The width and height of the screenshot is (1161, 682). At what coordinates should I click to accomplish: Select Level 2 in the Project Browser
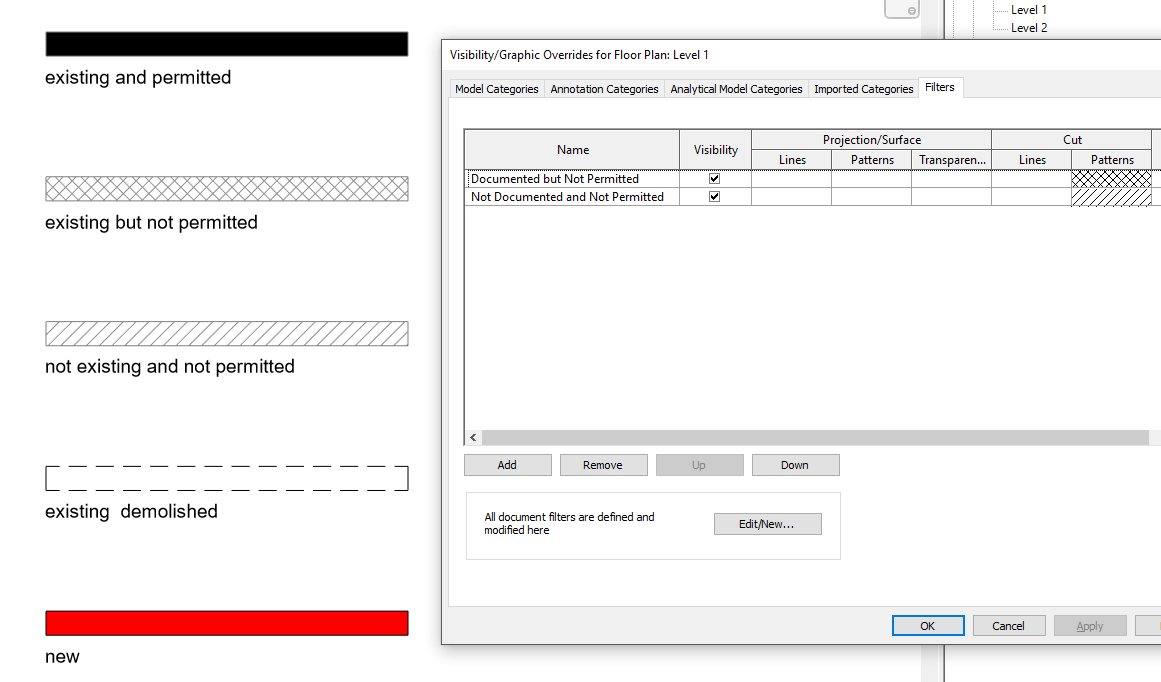(x=1027, y=27)
